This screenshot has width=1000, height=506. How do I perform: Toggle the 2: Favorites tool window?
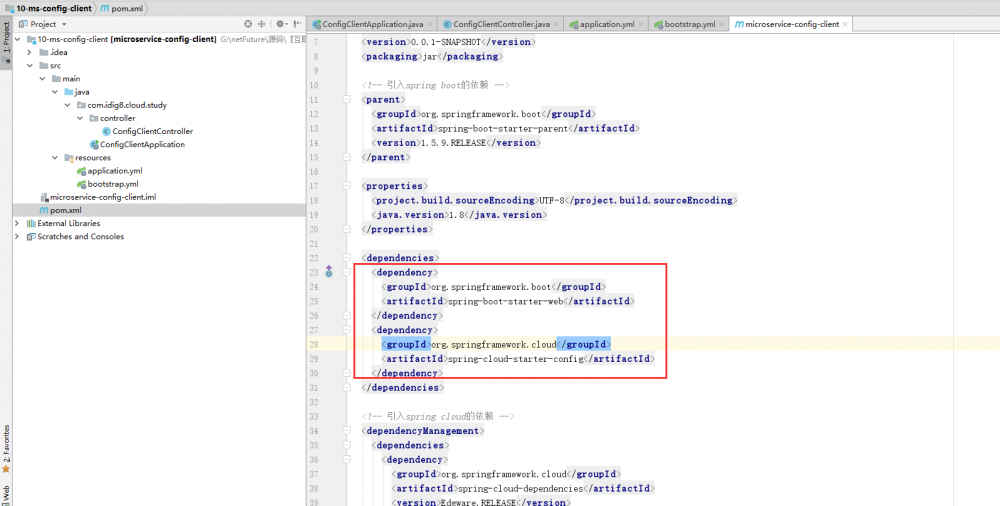(x=5, y=447)
